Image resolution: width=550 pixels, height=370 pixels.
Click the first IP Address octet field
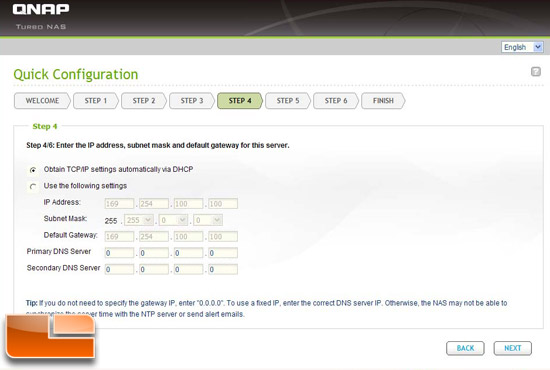[x=119, y=204]
